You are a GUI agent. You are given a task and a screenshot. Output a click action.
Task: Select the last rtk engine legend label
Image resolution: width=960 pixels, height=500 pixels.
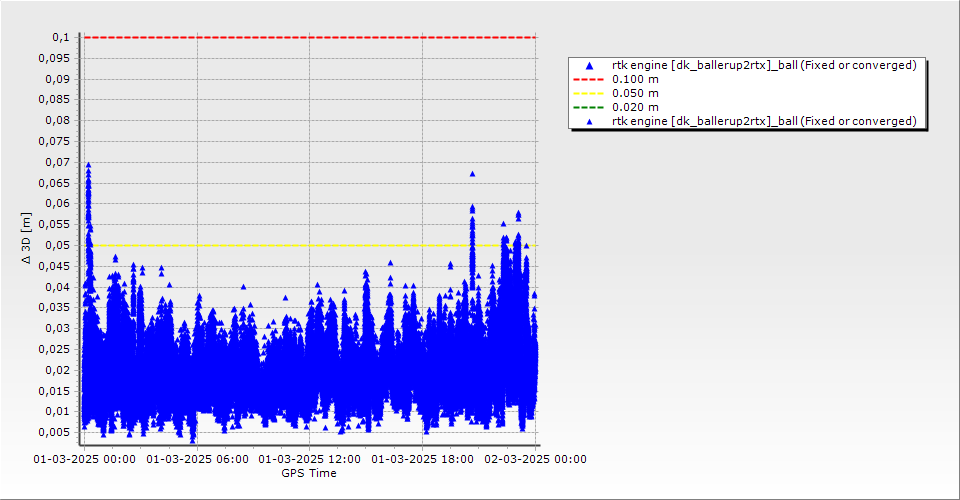(764, 121)
